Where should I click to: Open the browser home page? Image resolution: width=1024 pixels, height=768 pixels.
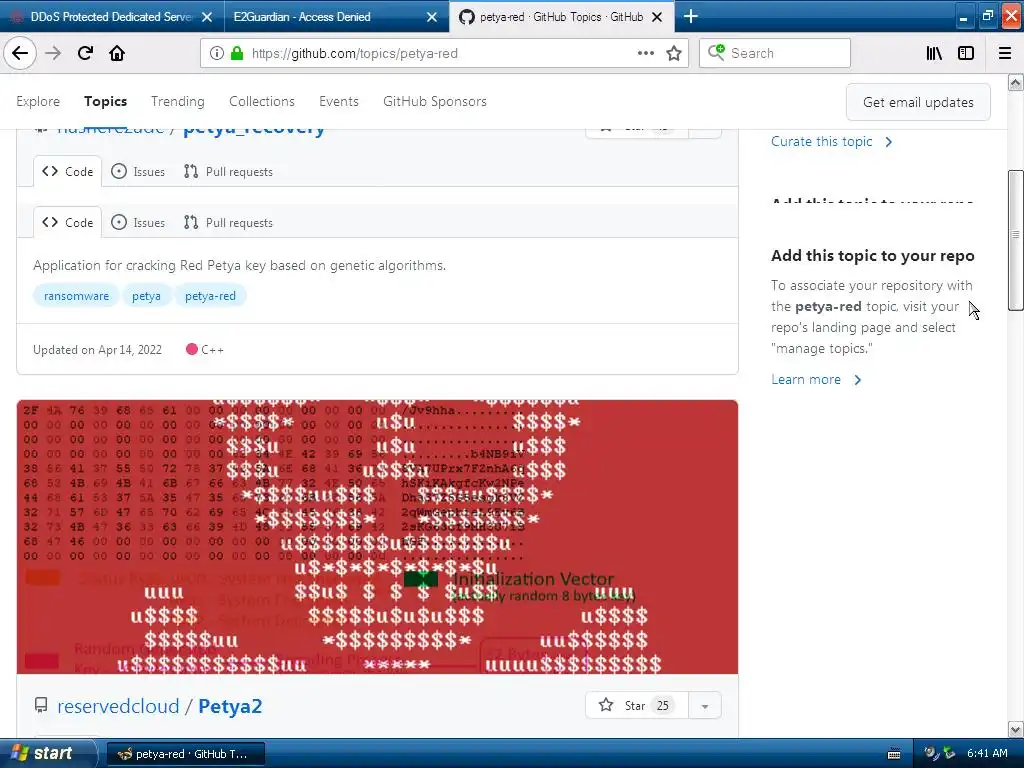(117, 53)
